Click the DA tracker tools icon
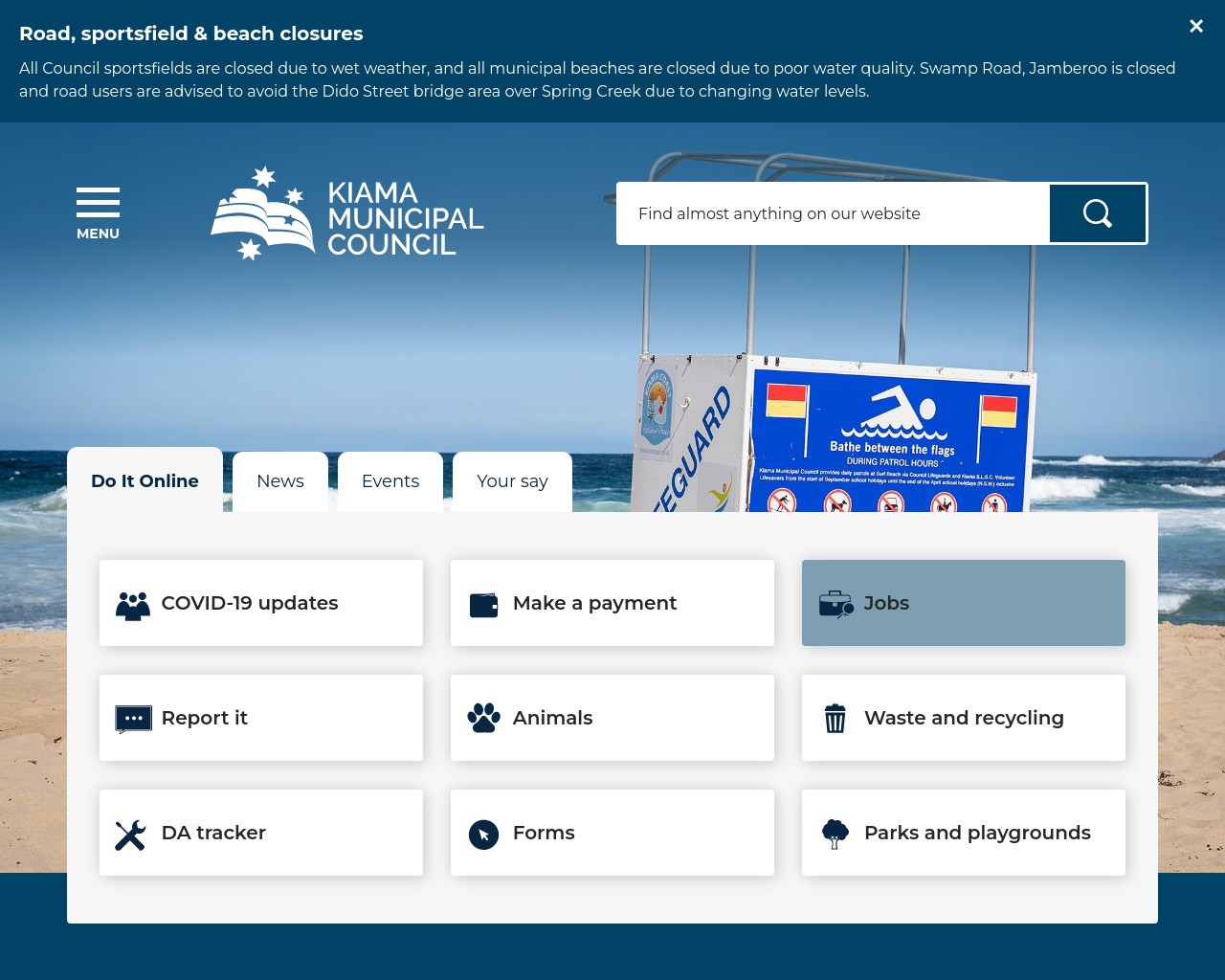The width and height of the screenshot is (1225, 980). pos(131,833)
